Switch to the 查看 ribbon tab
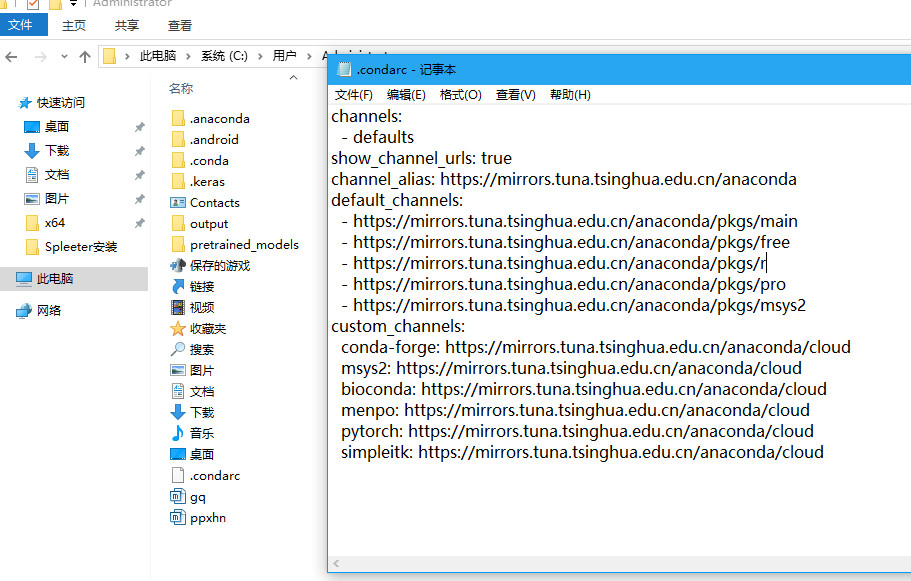 (179, 24)
